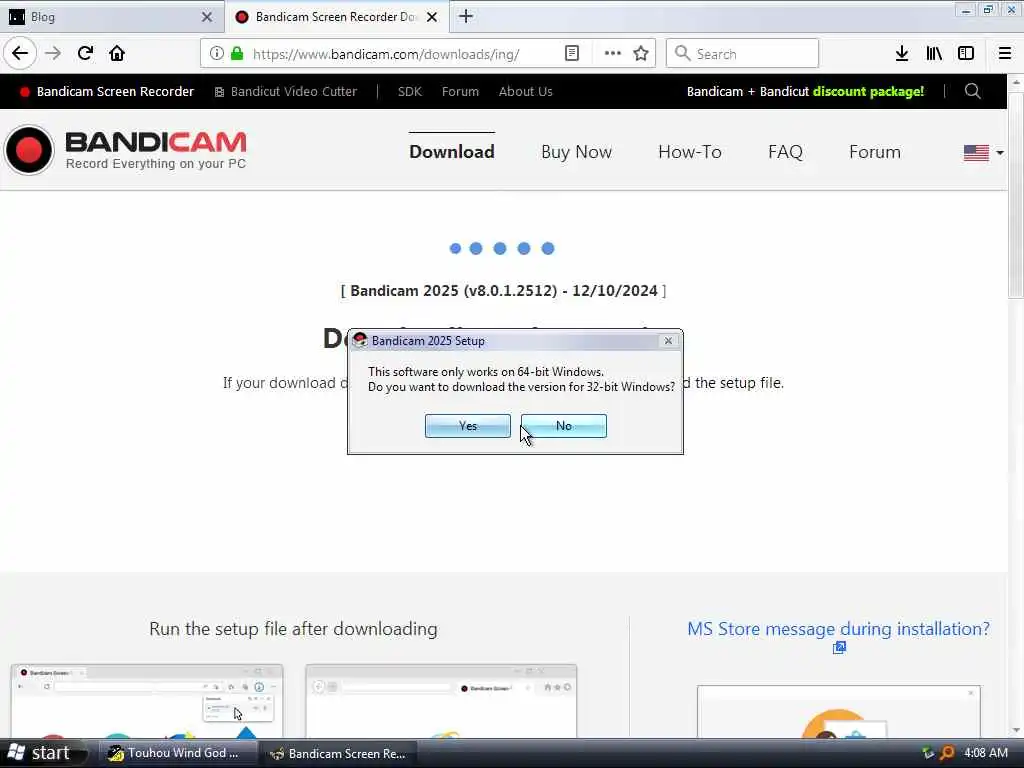Select the Bandicam Screen Recorder browser tab
This screenshot has height=768, width=1024.
(x=337, y=17)
